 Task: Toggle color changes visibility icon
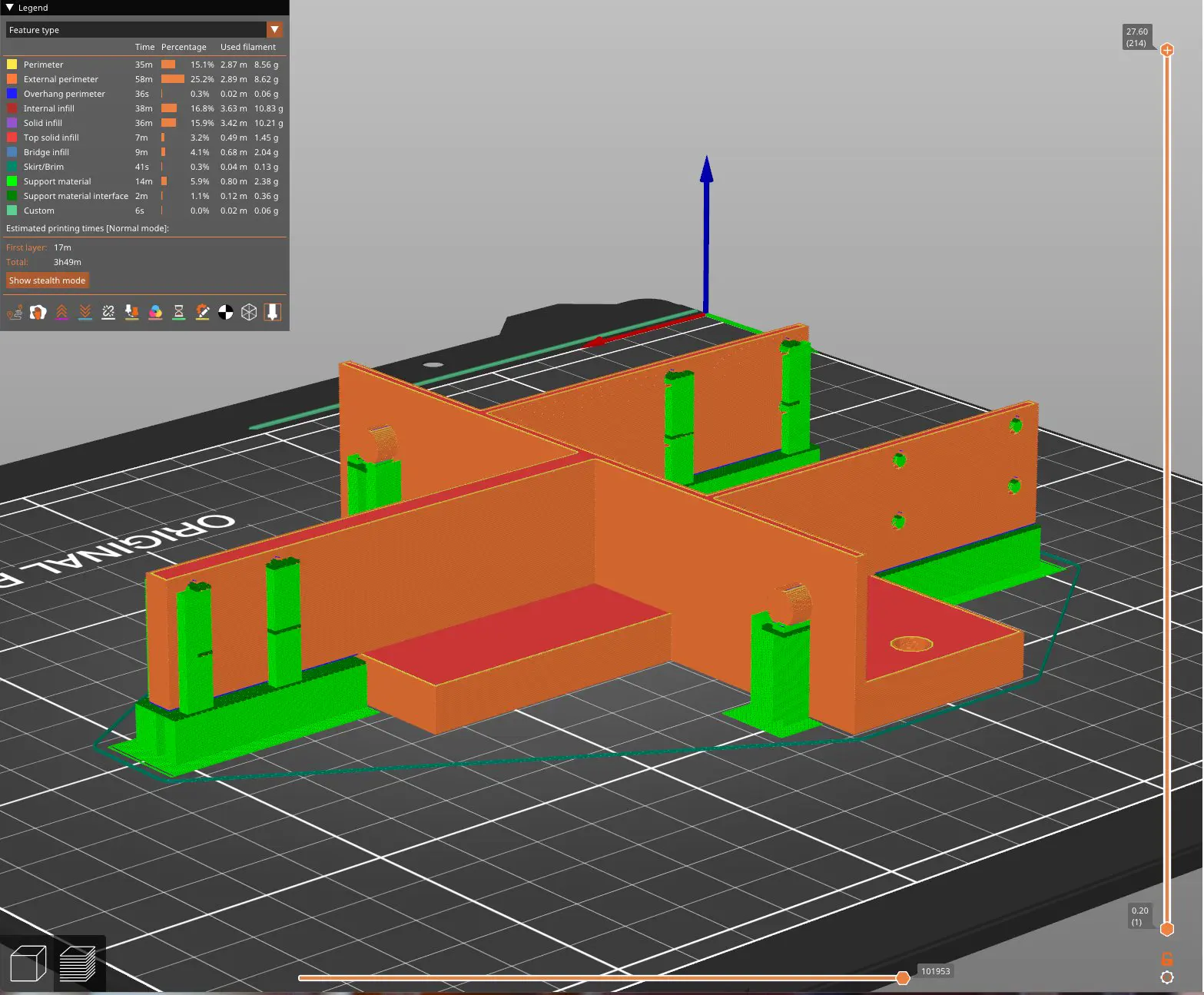coord(155,312)
